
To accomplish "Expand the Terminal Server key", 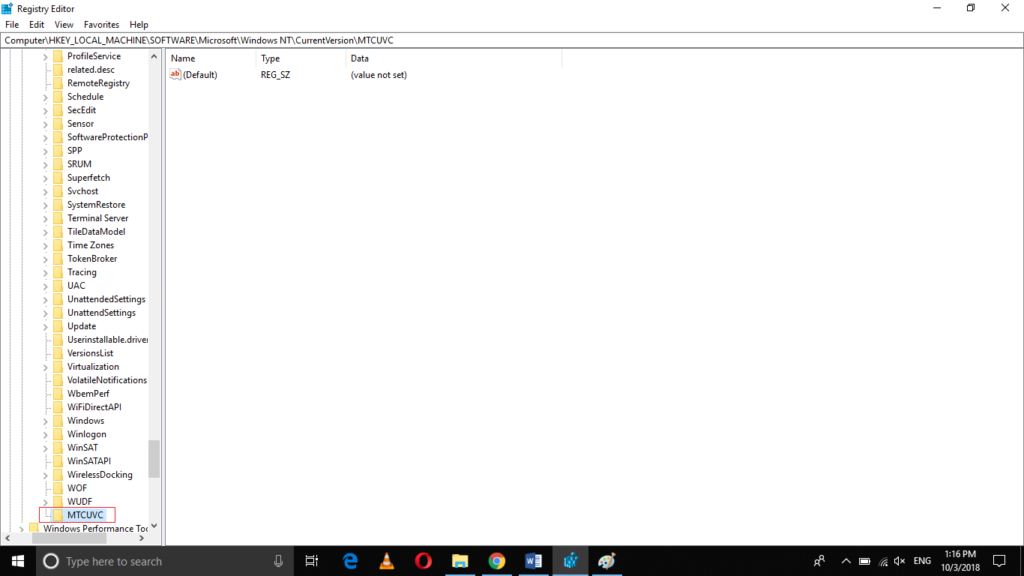I will point(45,218).
